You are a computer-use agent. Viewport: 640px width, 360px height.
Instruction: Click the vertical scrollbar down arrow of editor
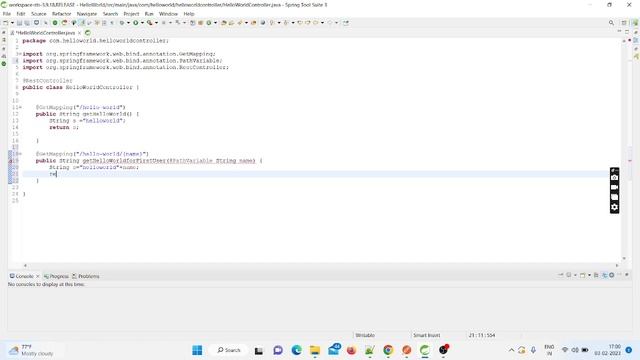coord(624,258)
